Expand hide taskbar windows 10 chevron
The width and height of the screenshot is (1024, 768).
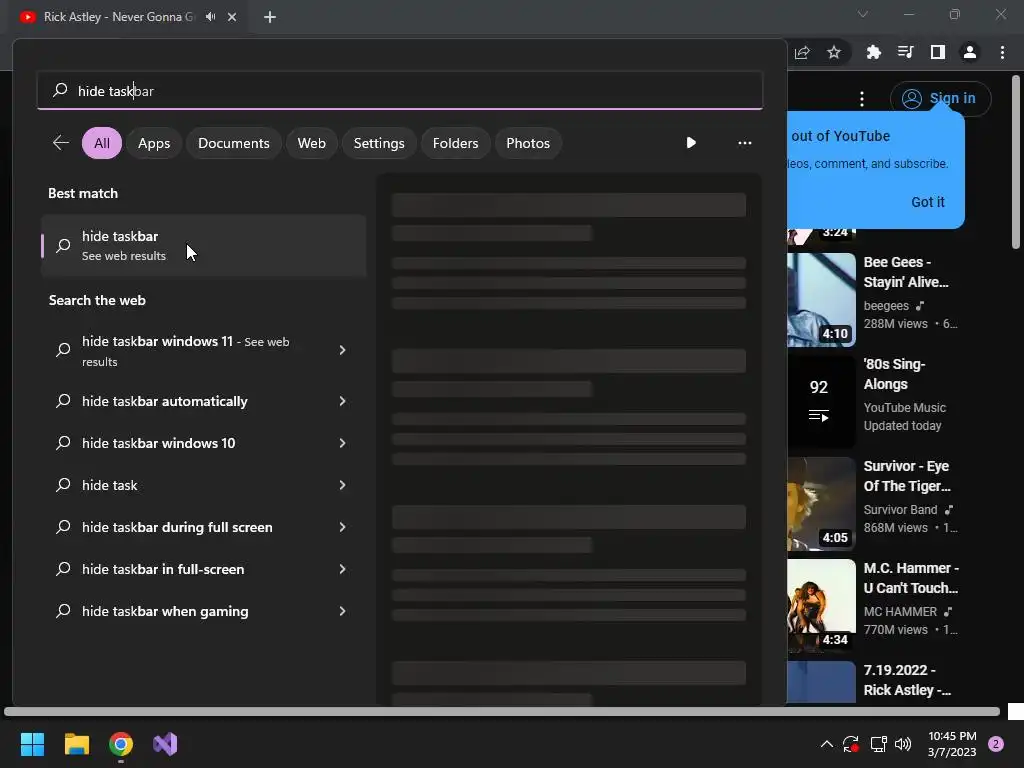pyautogui.click(x=342, y=443)
